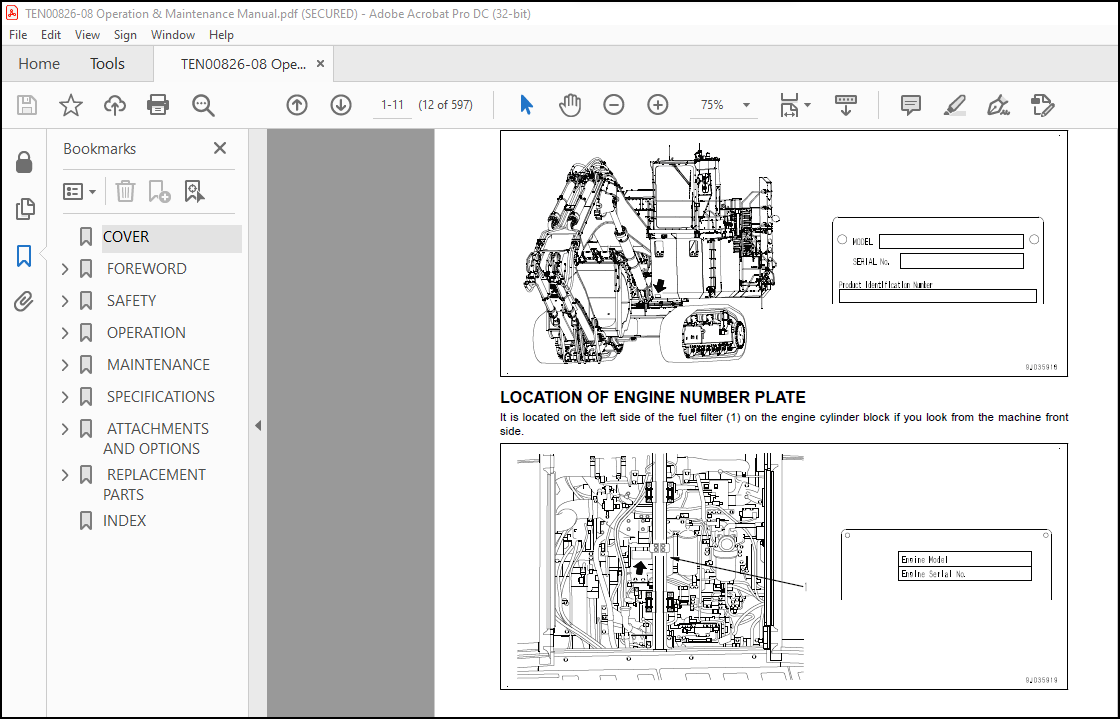Screen dimensions: 1120x719
Task: Click the page number field 1-11
Action: coord(392,105)
